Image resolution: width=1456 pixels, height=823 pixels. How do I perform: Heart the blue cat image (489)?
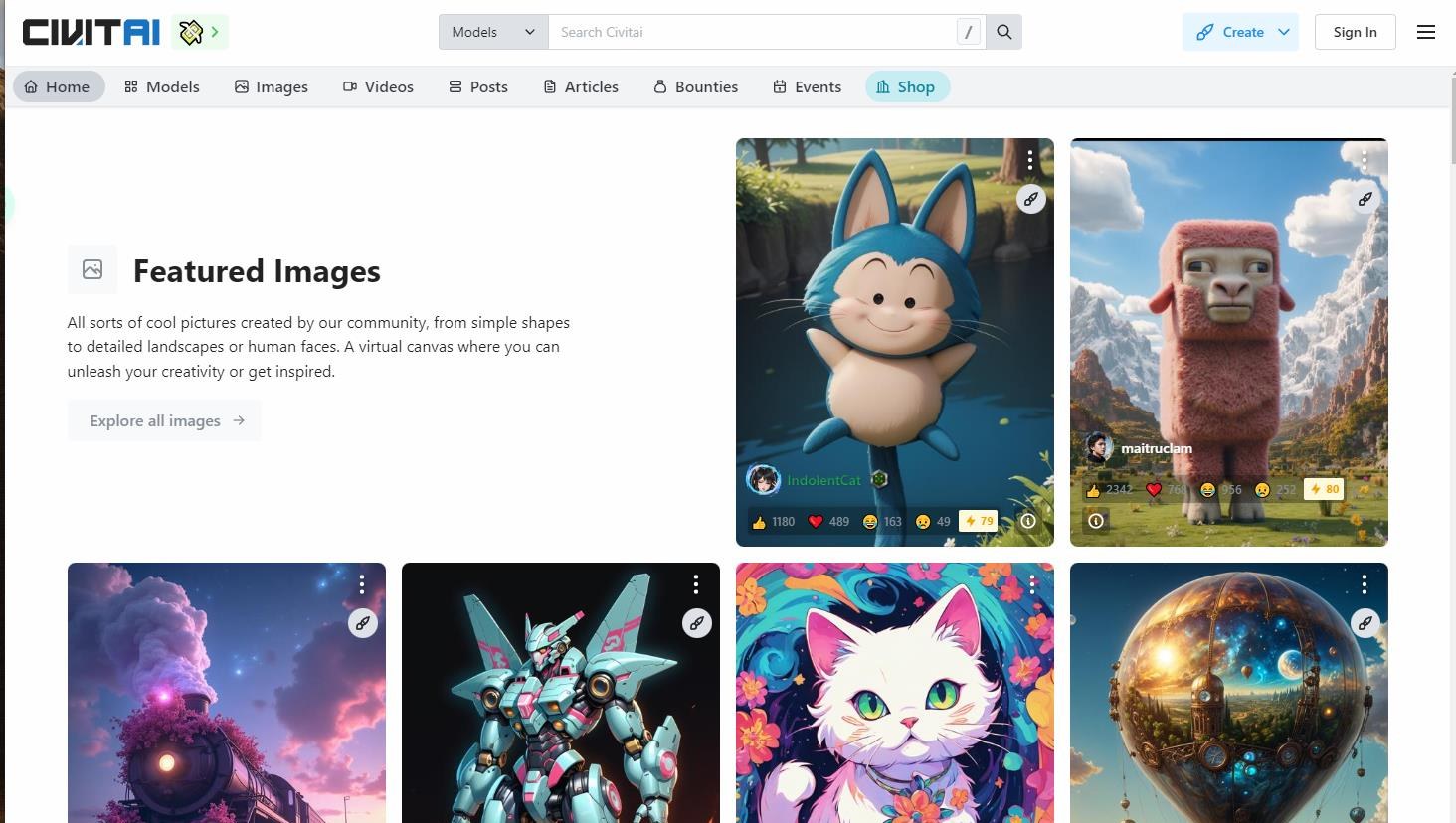[x=828, y=521]
